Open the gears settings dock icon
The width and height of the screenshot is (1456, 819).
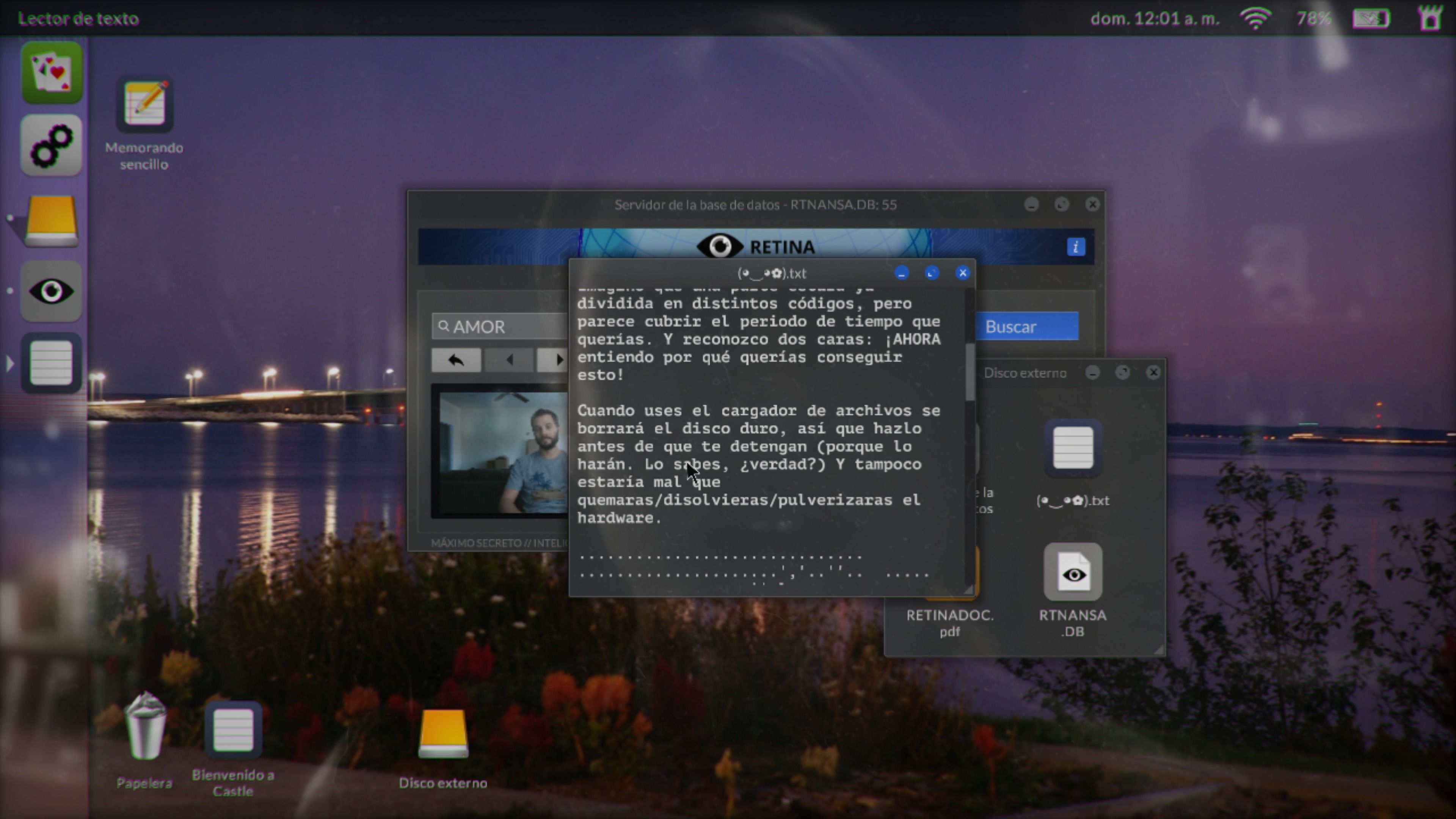tap(52, 145)
